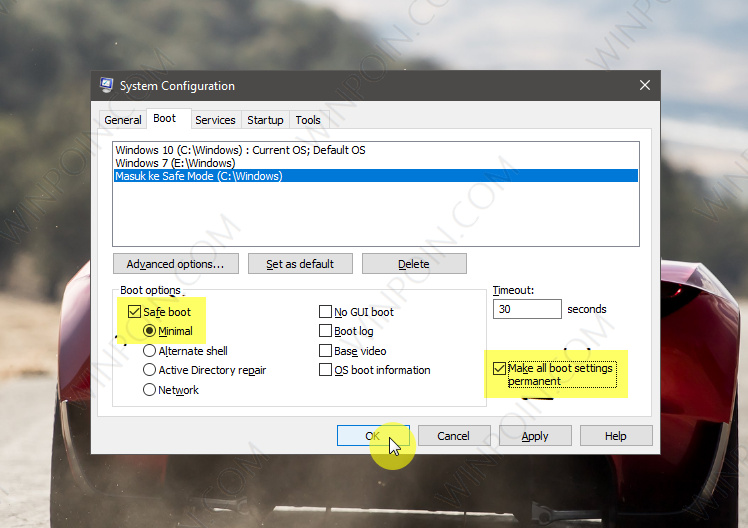
Task: Apply the boot settings
Action: (535, 436)
